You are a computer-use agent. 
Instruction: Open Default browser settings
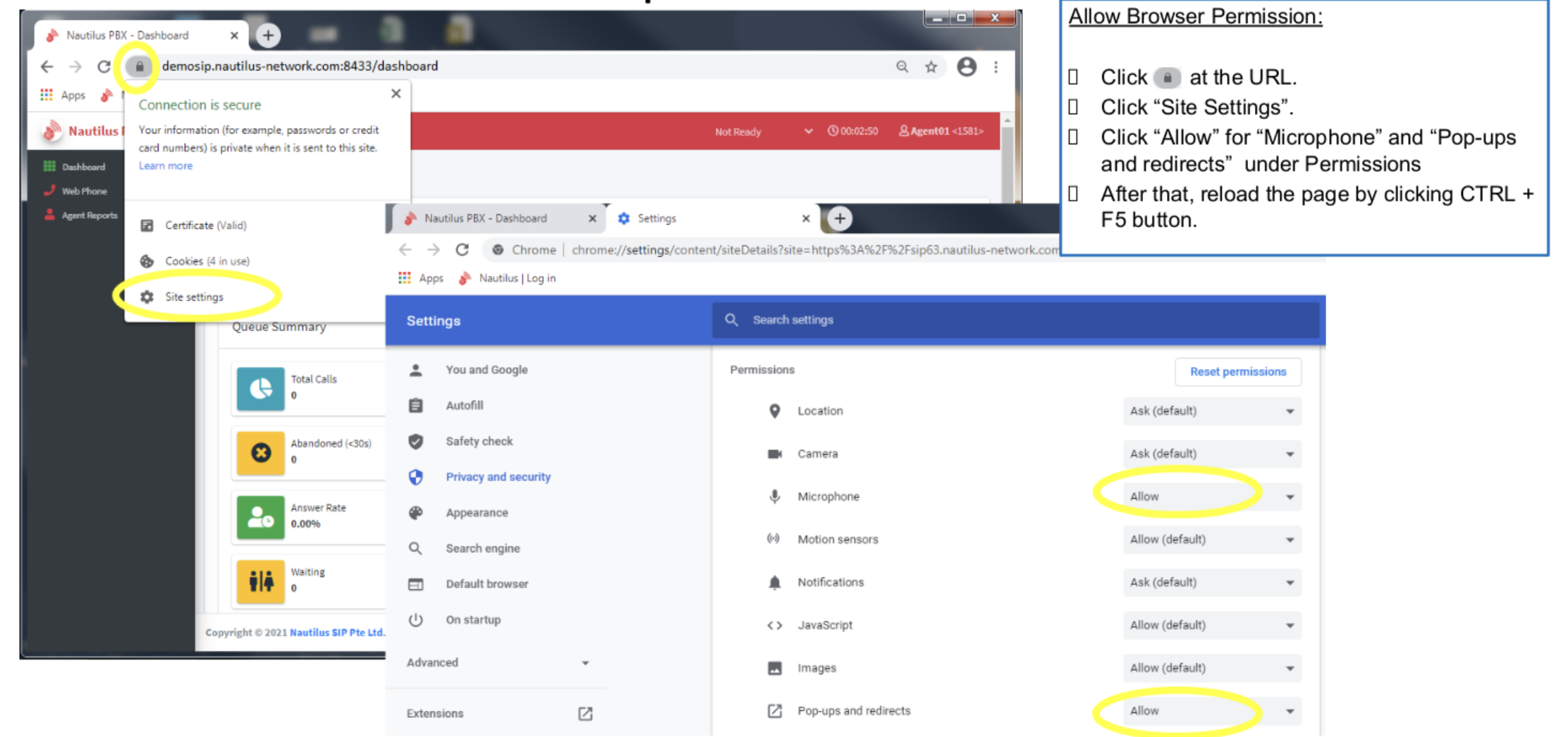[x=486, y=584]
